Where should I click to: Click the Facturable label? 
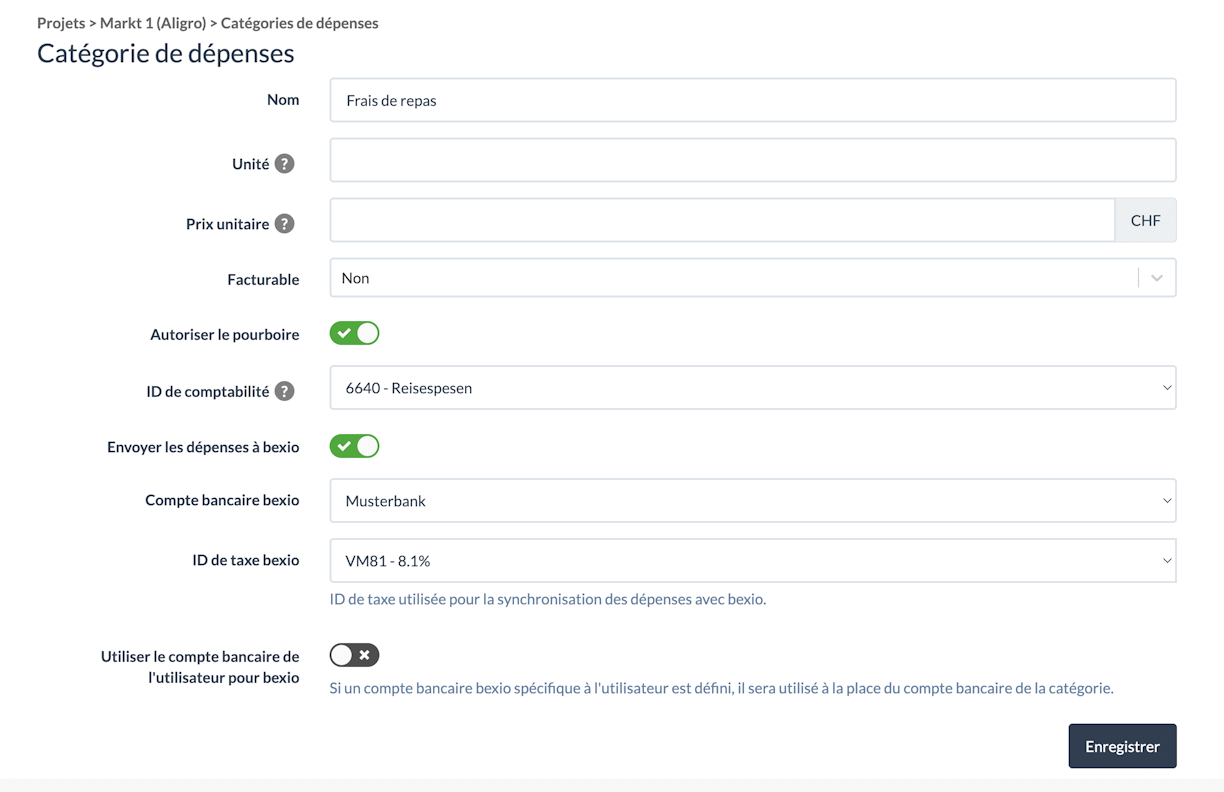click(263, 279)
